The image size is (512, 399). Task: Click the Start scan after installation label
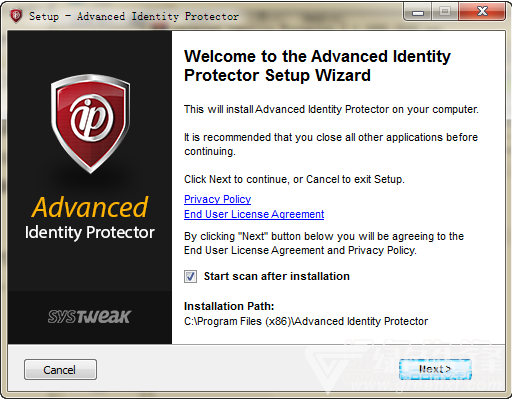tap(277, 276)
